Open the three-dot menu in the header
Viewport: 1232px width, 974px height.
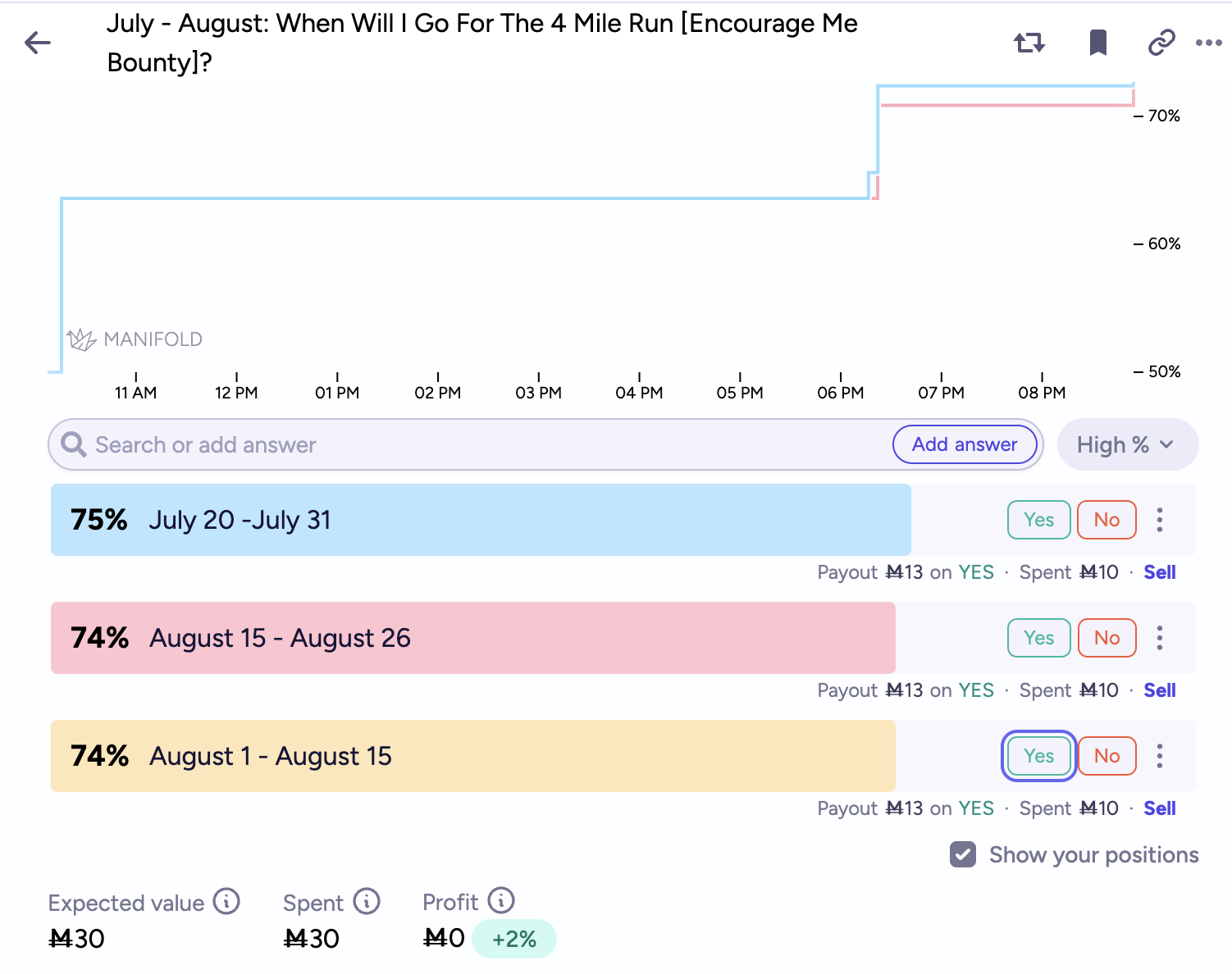[1209, 43]
